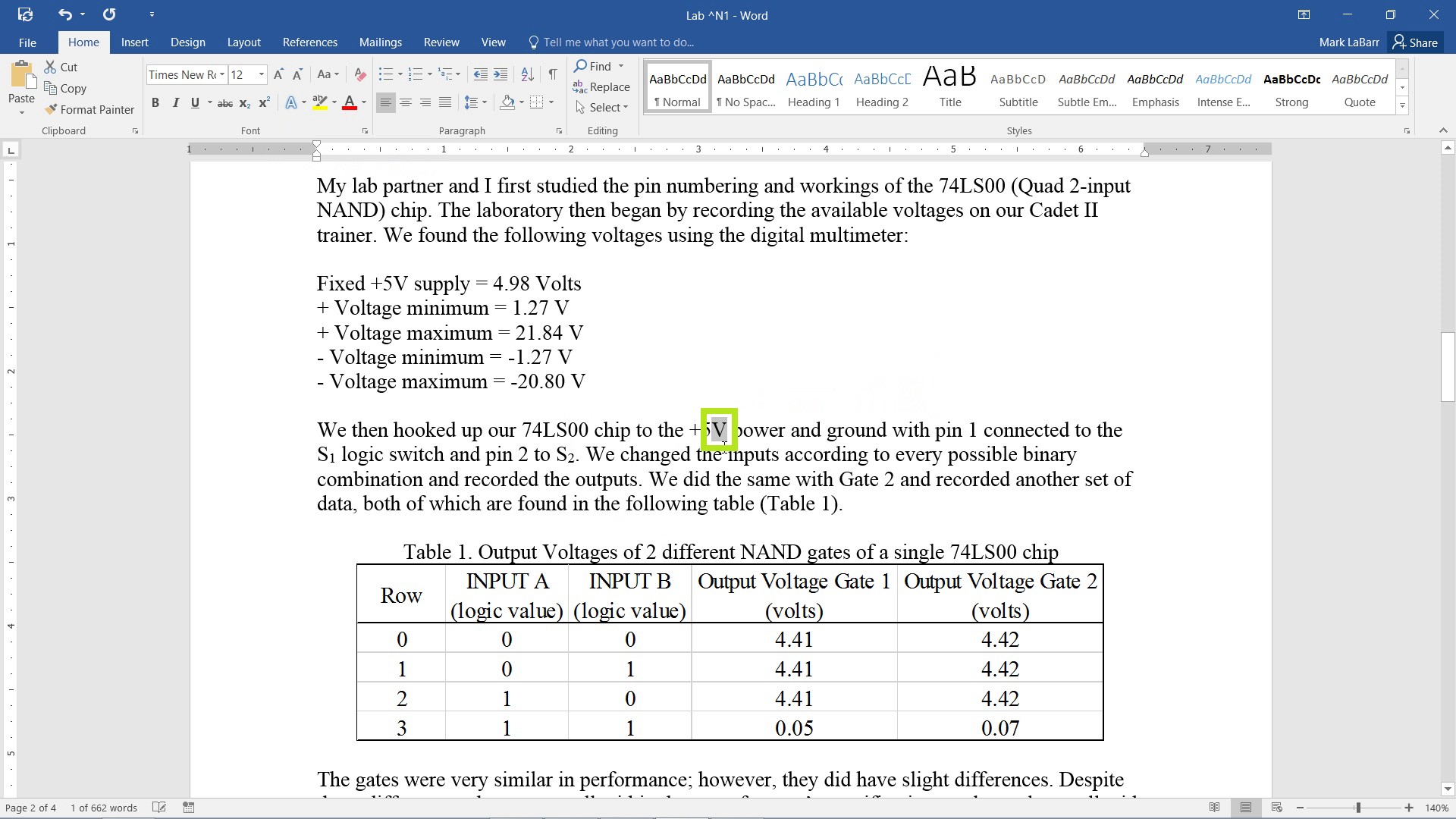Open the Home ribbon tab

(x=83, y=42)
